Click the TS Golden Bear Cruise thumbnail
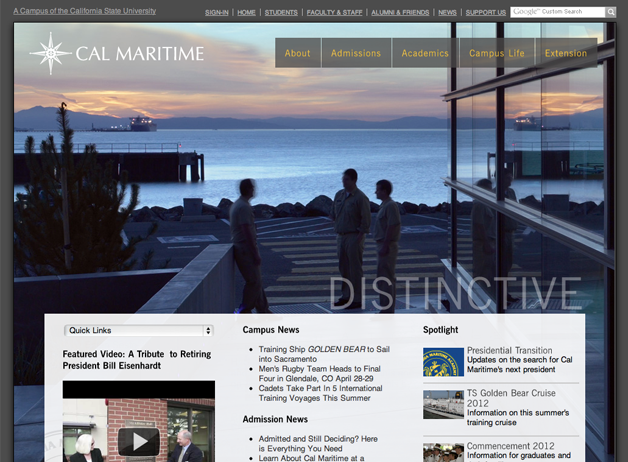The width and height of the screenshot is (628, 462). pyautogui.click(x=443, y=405)
